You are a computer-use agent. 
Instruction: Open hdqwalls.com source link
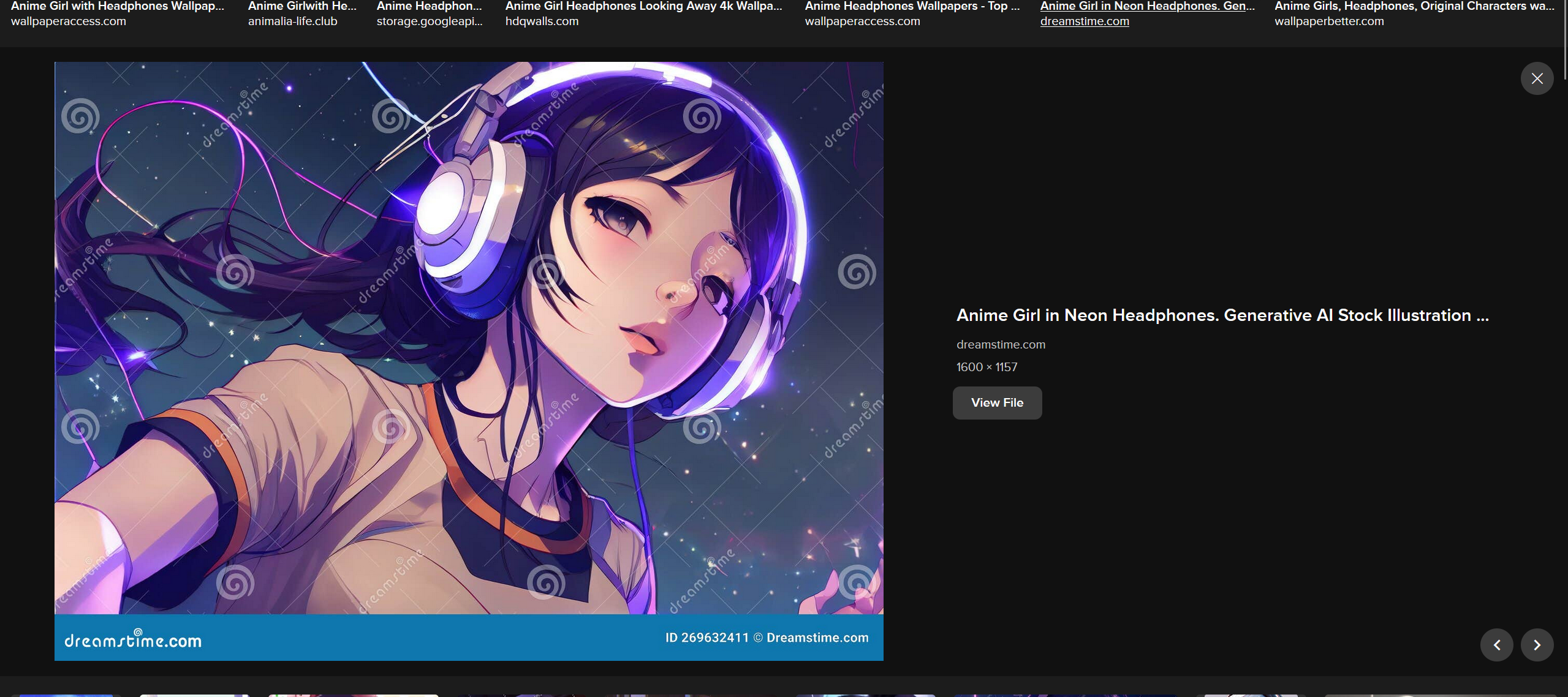coord(542,21)
